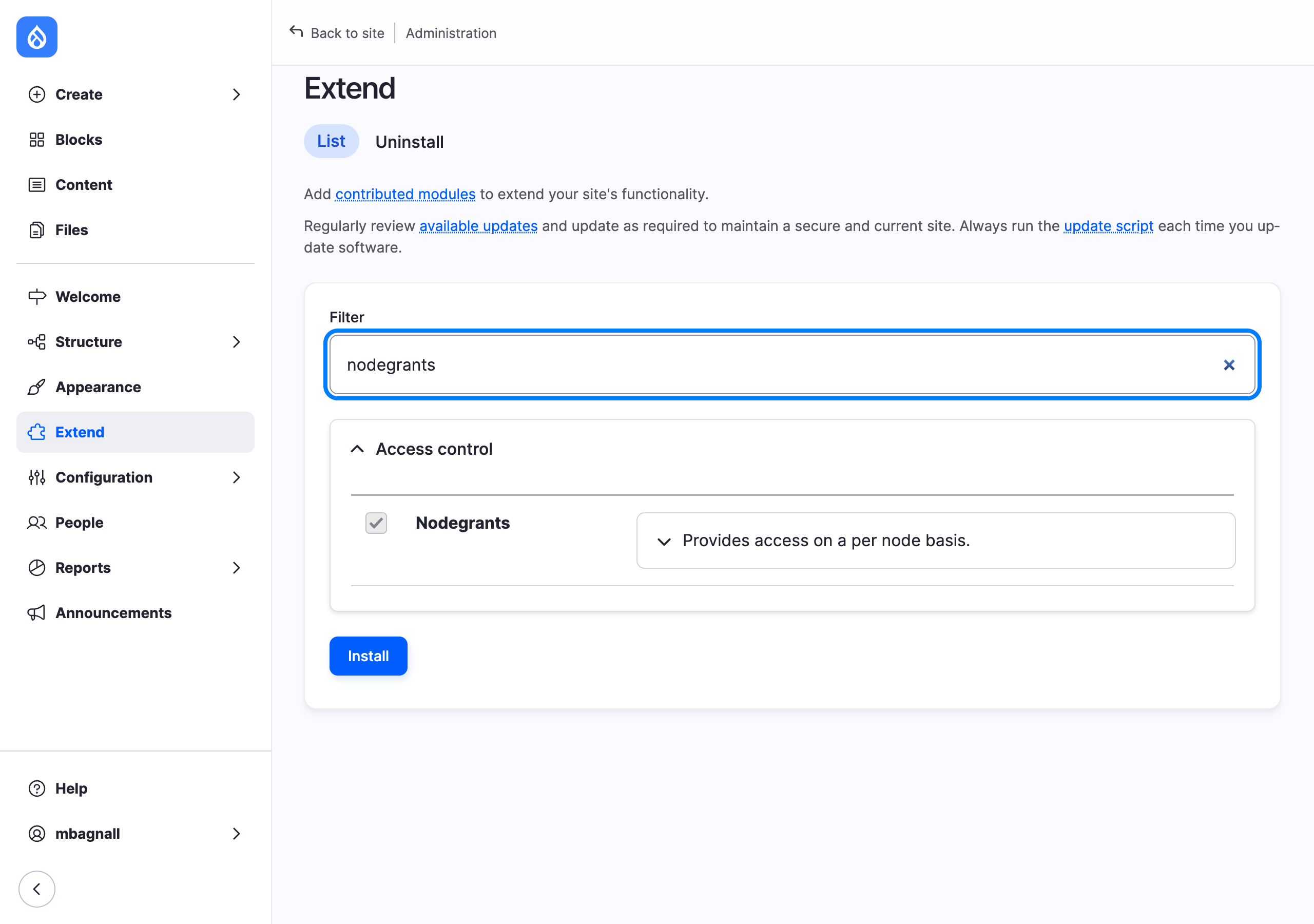Click the Extend puzzle-piece icon
Viewport: 1314px width, 924px height.
36,432
